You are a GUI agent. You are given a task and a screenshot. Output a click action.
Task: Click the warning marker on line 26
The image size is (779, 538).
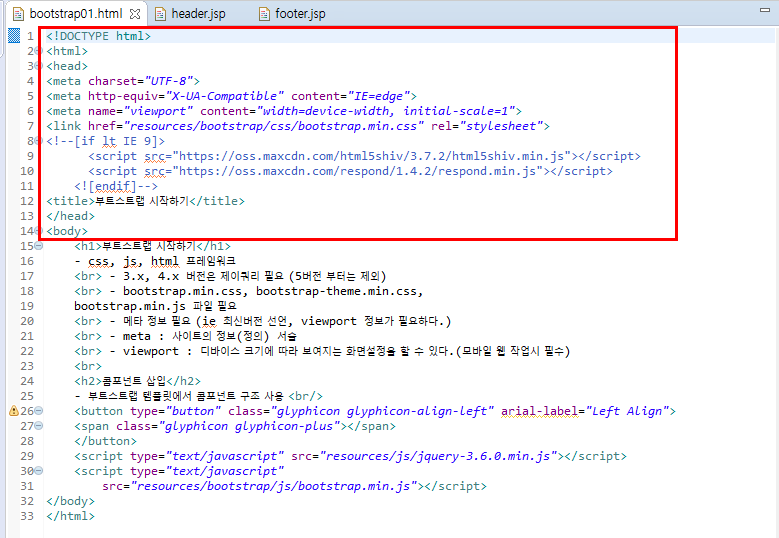point(14,411)
